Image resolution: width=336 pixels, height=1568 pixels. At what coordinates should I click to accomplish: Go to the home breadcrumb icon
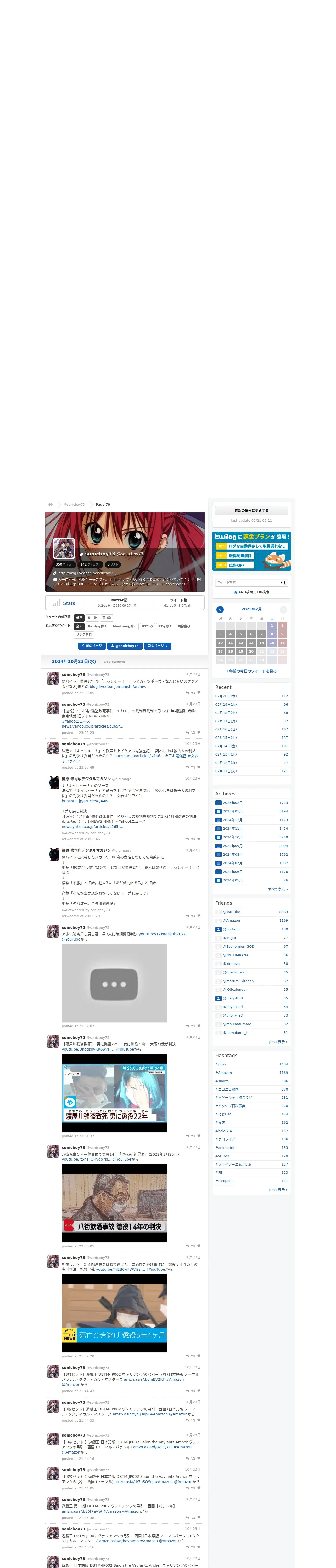point(50,505)
